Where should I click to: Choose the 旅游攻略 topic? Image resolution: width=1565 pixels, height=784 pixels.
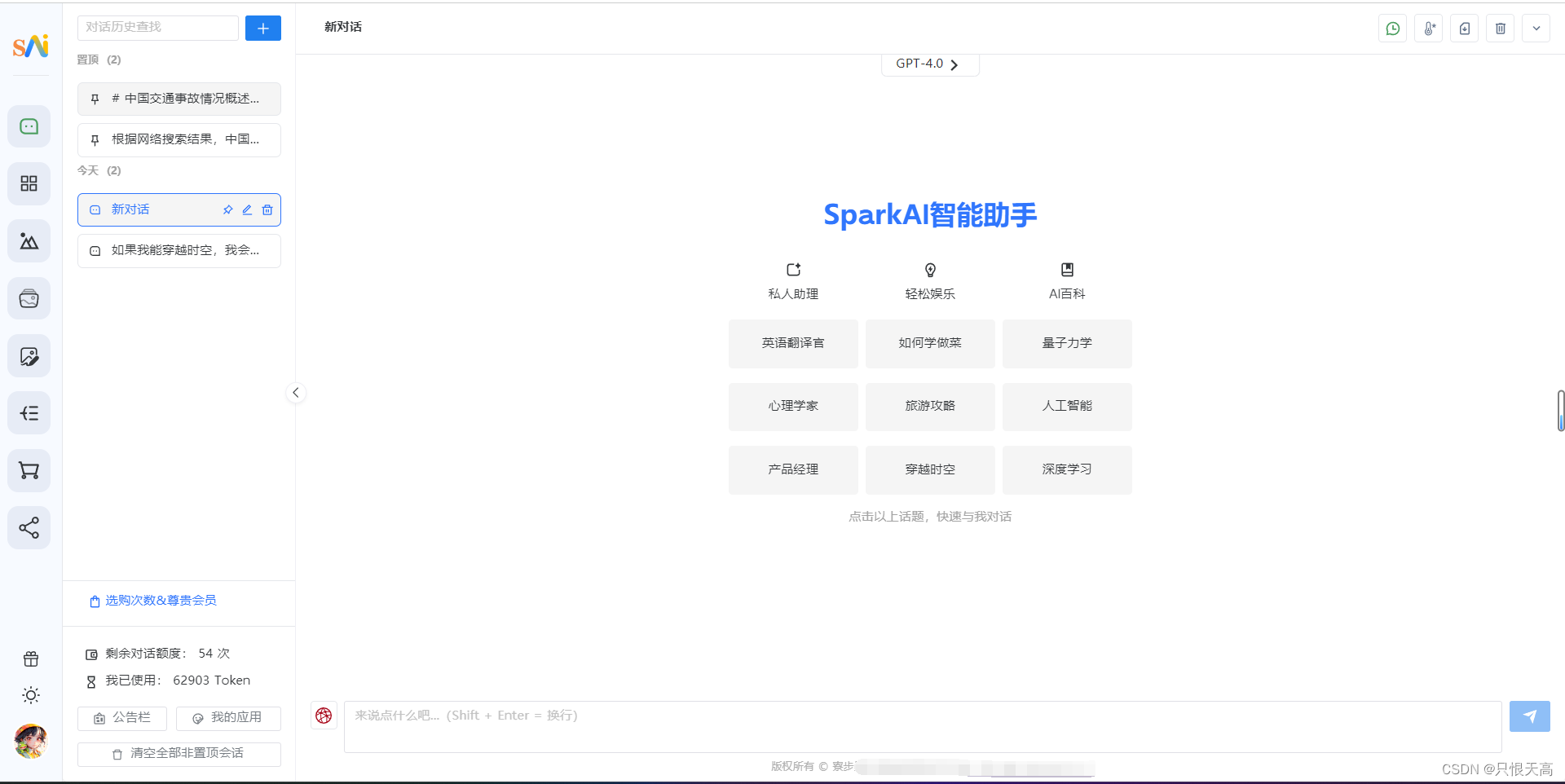point(930,406)
